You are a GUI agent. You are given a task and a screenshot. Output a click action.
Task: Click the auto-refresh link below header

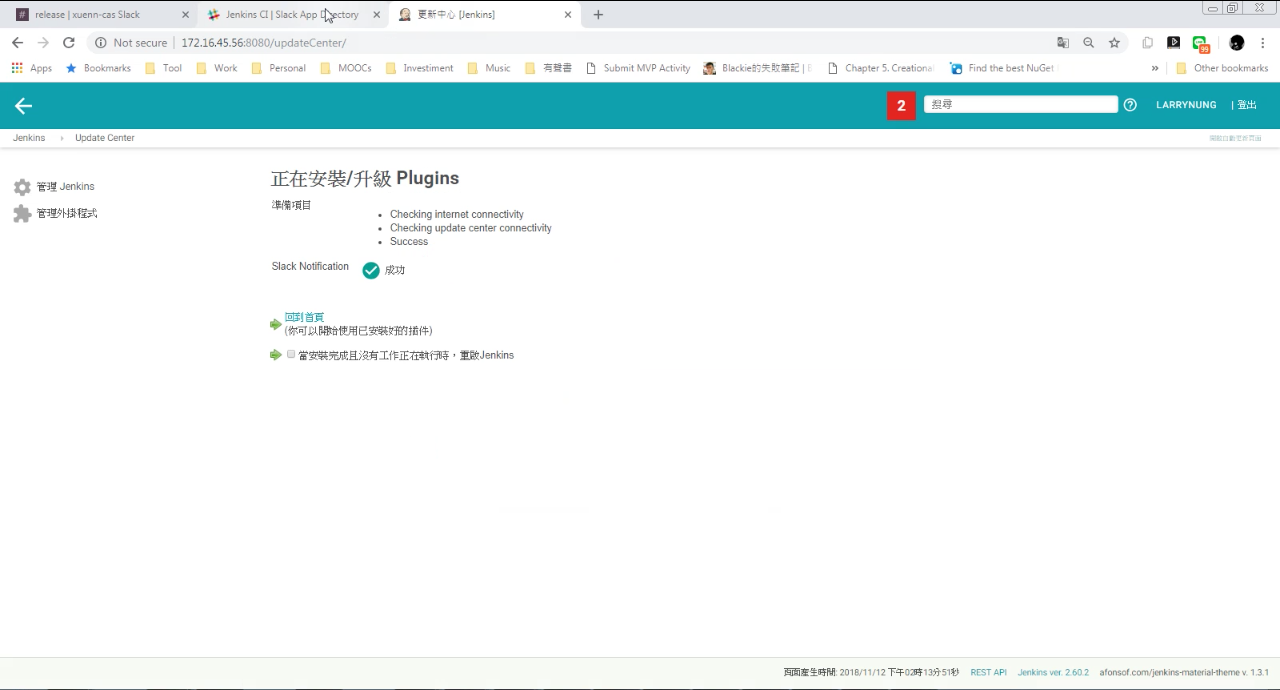pyautogui.click(x=1235, y=138)
